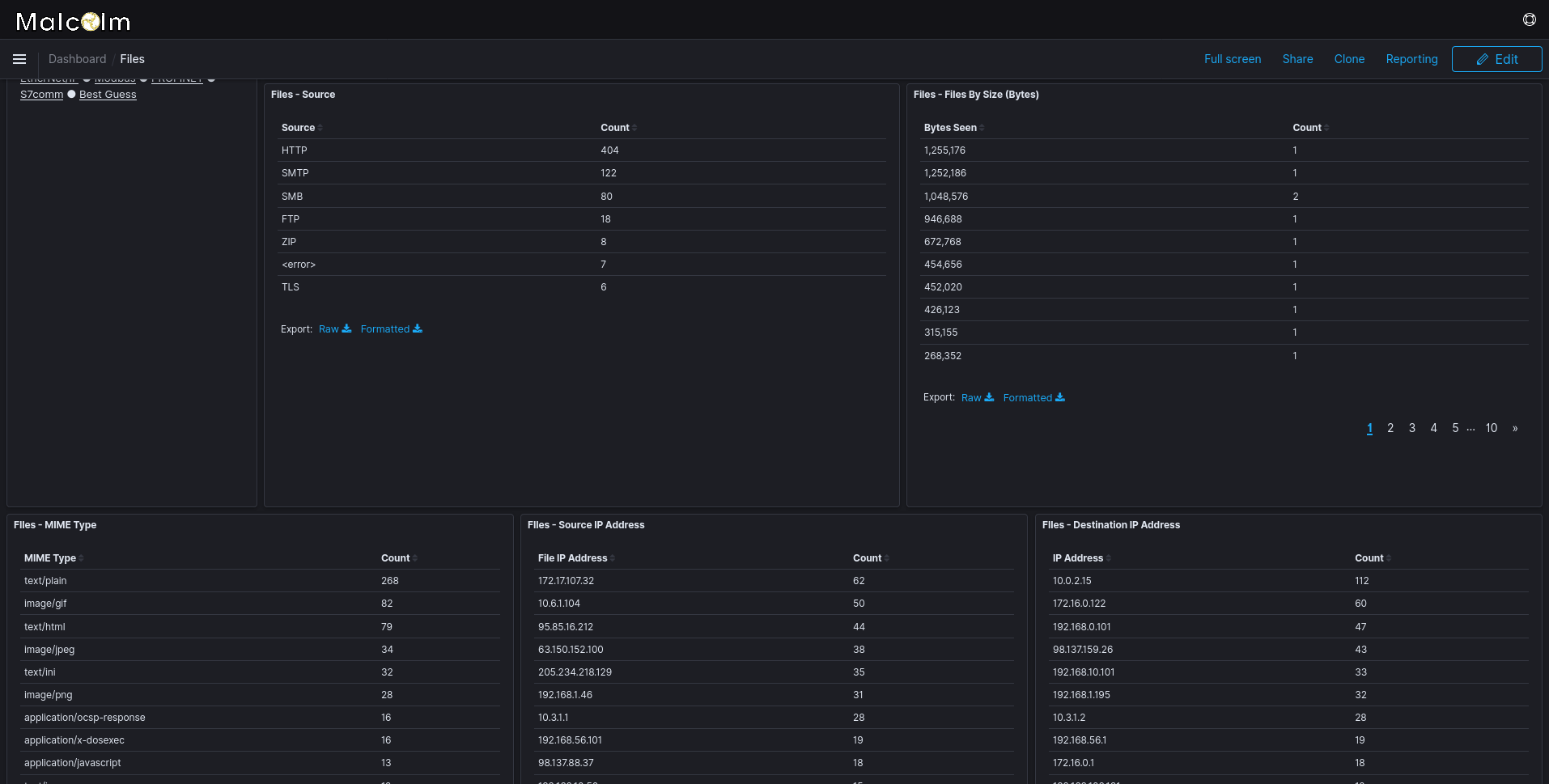Click source IP 205.234.218.129
This screenshot has width=1549, height=784.
(575, 672)
